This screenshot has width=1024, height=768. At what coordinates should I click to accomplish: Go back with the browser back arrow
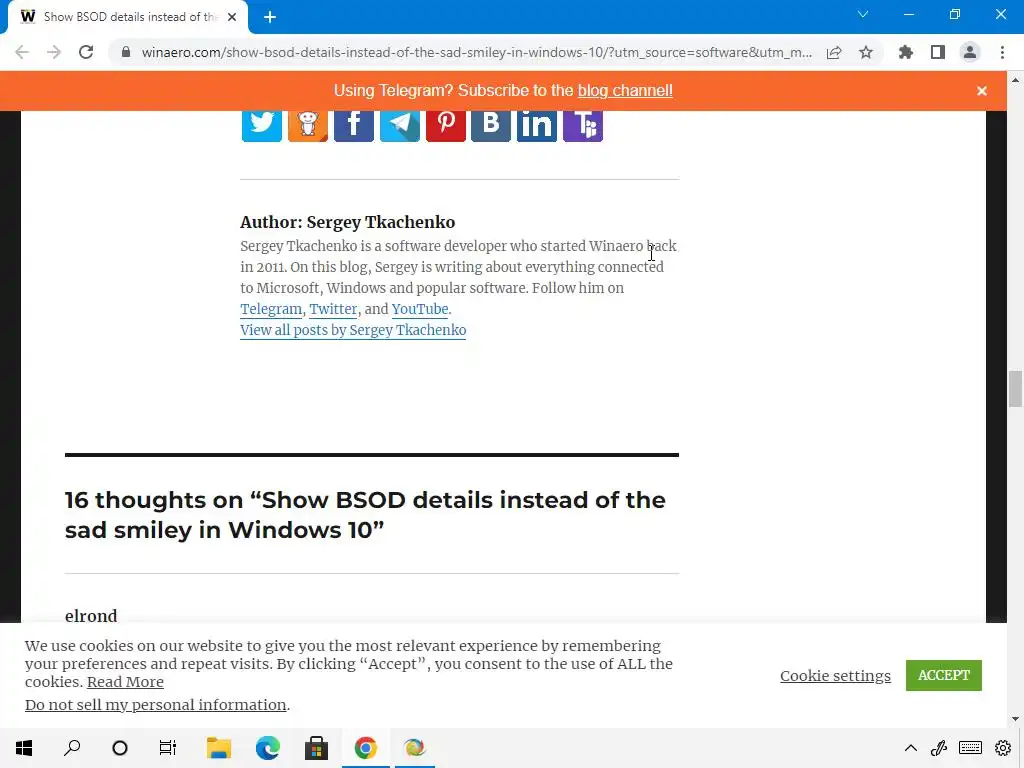22,52
